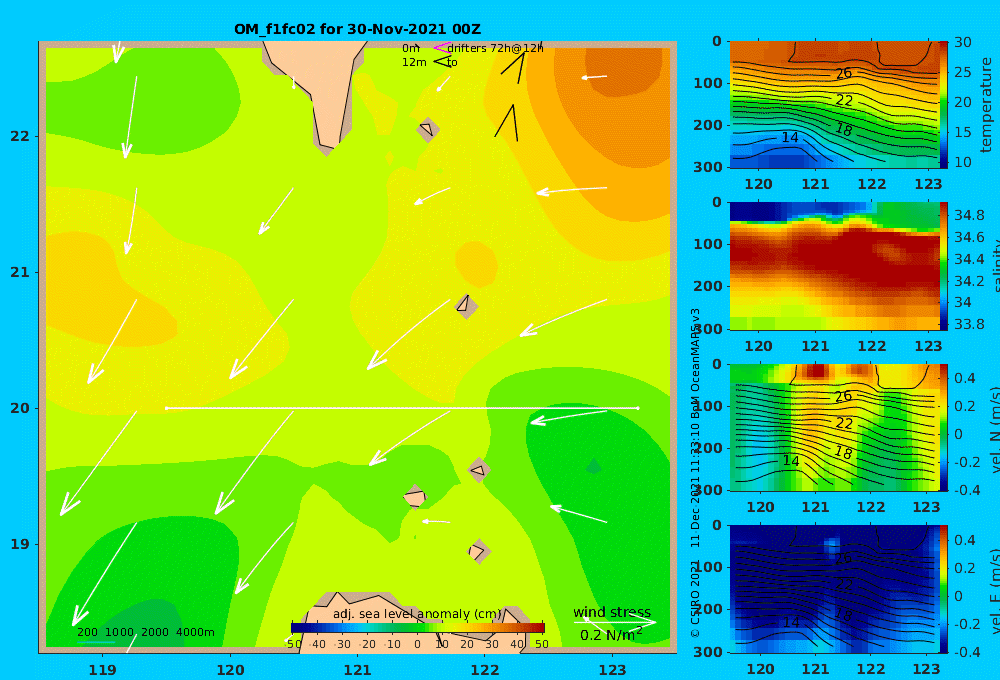
Task: Click the temperature section panel
Action: [x=834, y=105]
